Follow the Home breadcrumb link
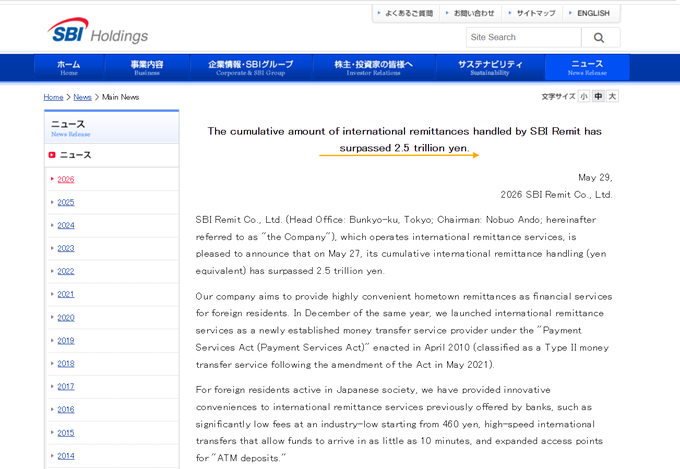Viewport: 680px width, 469px height. tap(53, 97)
